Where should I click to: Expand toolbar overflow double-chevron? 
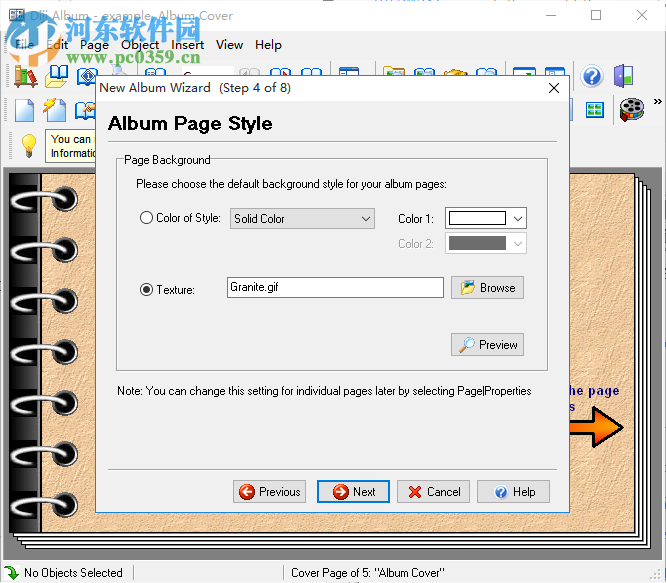coord(658,101)
